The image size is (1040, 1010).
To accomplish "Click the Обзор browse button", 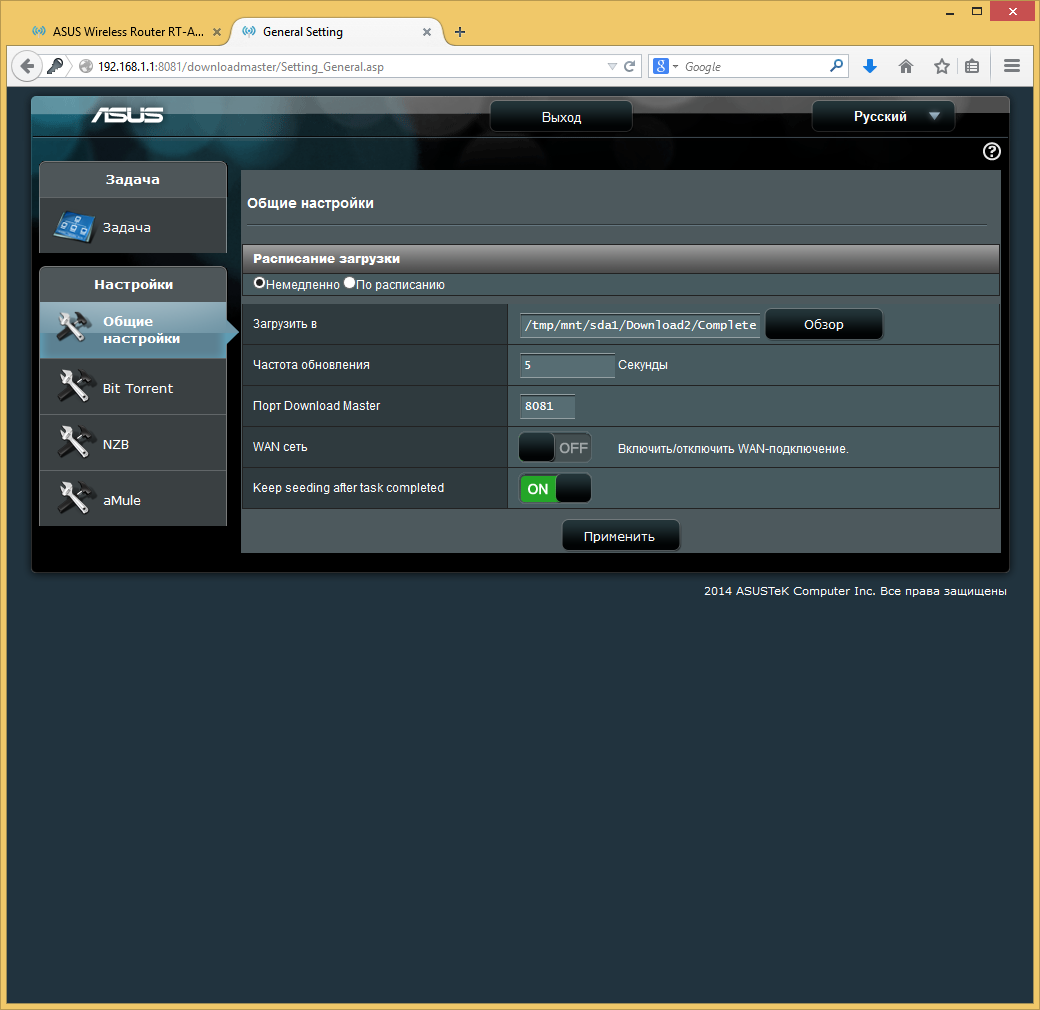I will [x=824, y=324].
